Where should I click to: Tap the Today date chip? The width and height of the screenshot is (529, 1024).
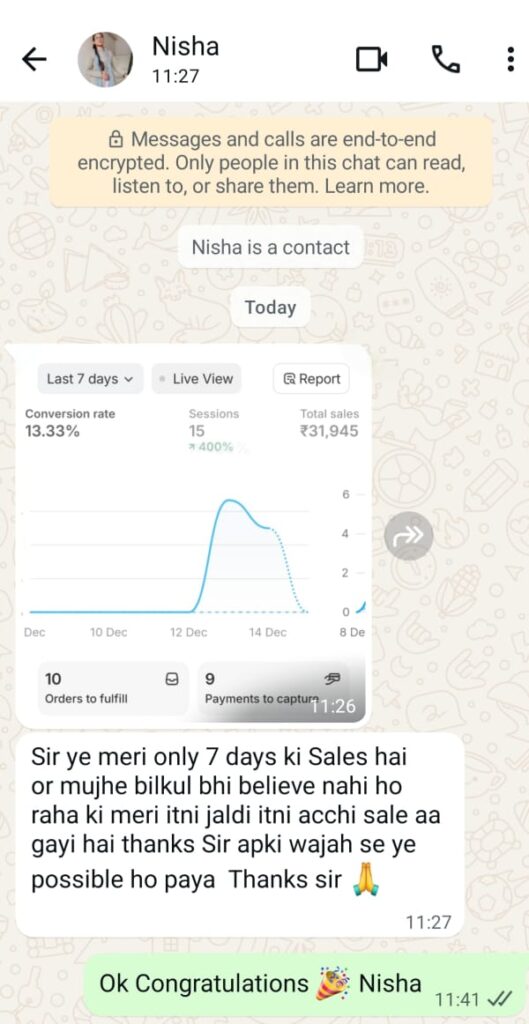(270, 308)
